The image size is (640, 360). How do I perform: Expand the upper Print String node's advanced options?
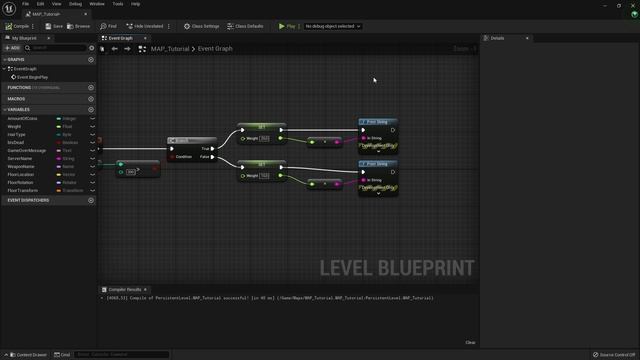pyautogui.click(x=378, y=151)
